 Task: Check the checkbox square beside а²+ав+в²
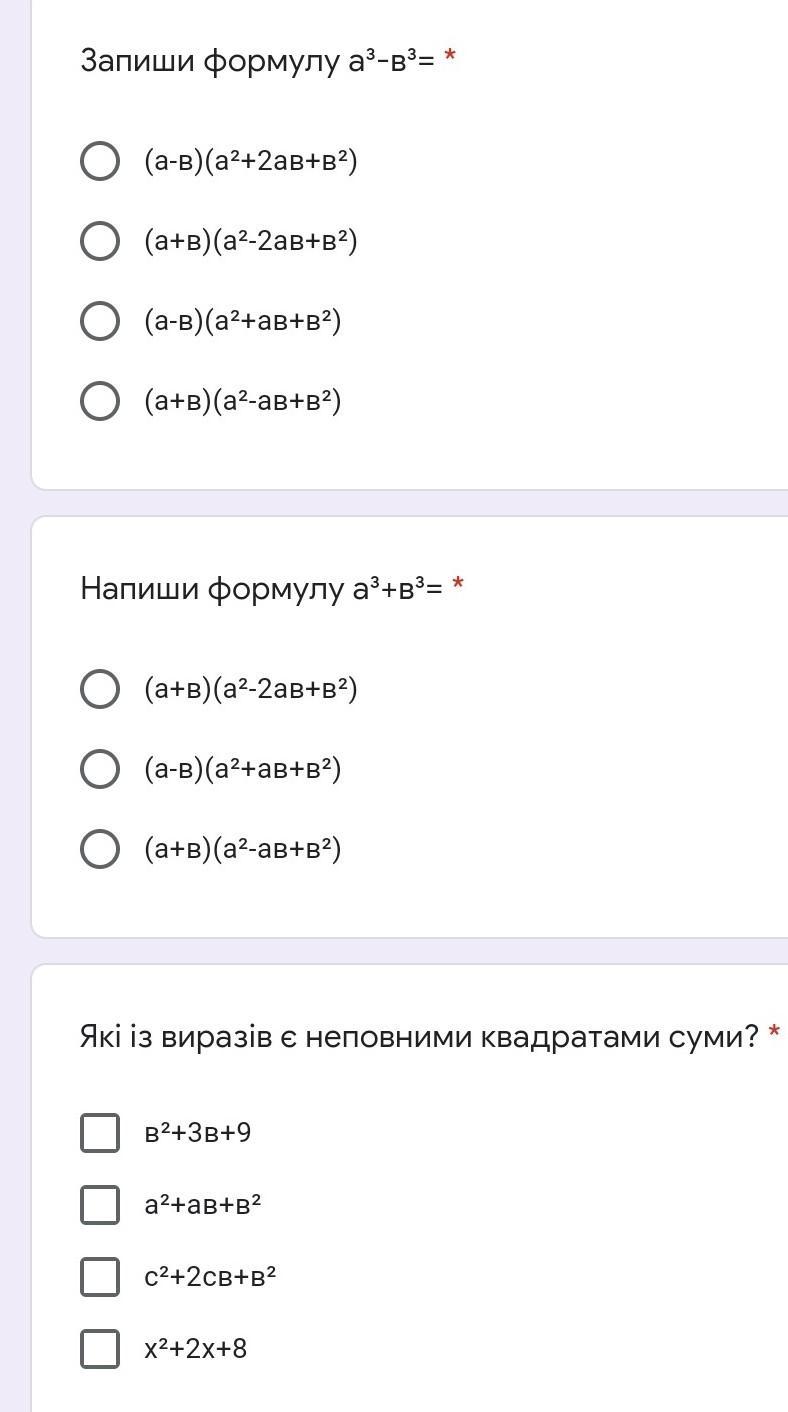[100, 1205]
